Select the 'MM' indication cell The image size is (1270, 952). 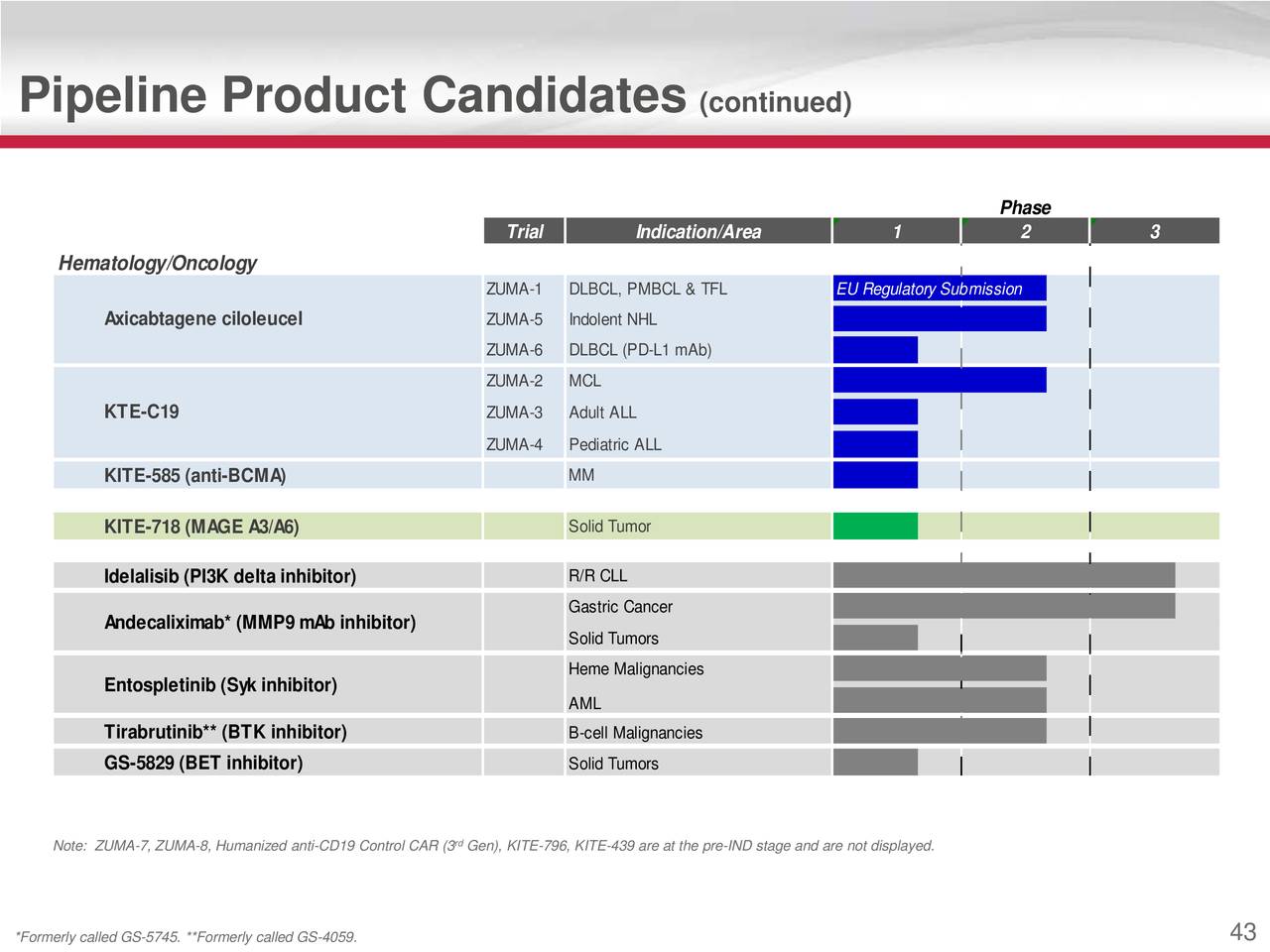click(x=581, y=475)
